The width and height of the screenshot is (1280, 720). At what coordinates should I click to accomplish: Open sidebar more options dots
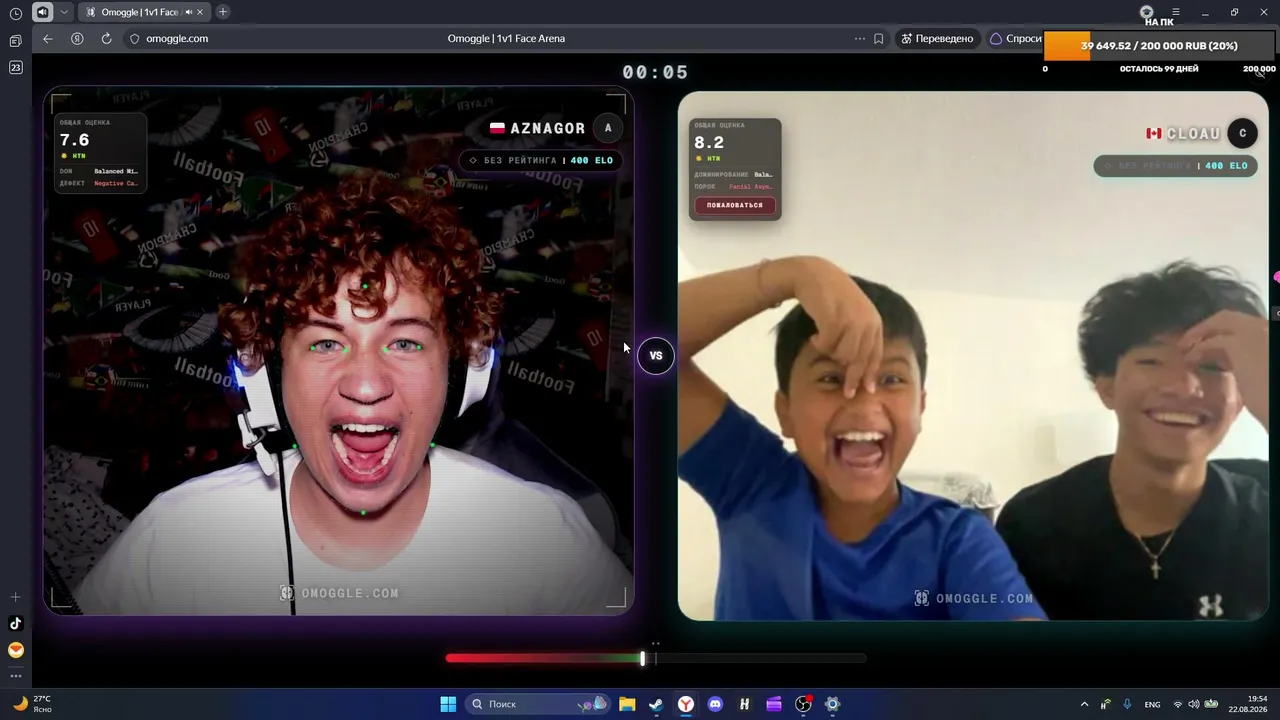[15, 676]
